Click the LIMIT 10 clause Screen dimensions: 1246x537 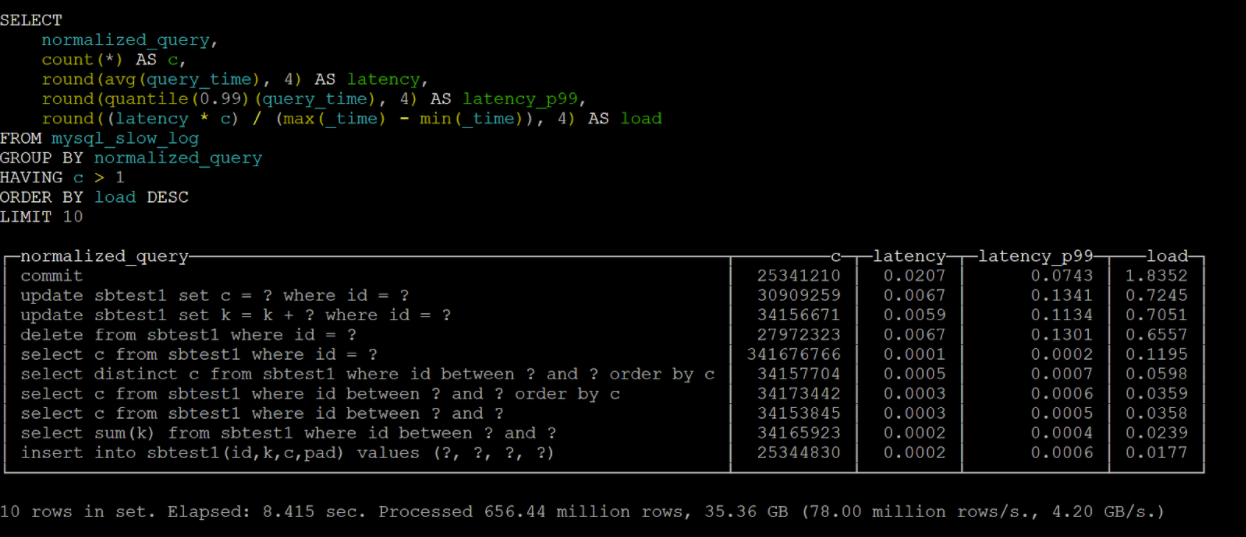(x=41, y=217)
